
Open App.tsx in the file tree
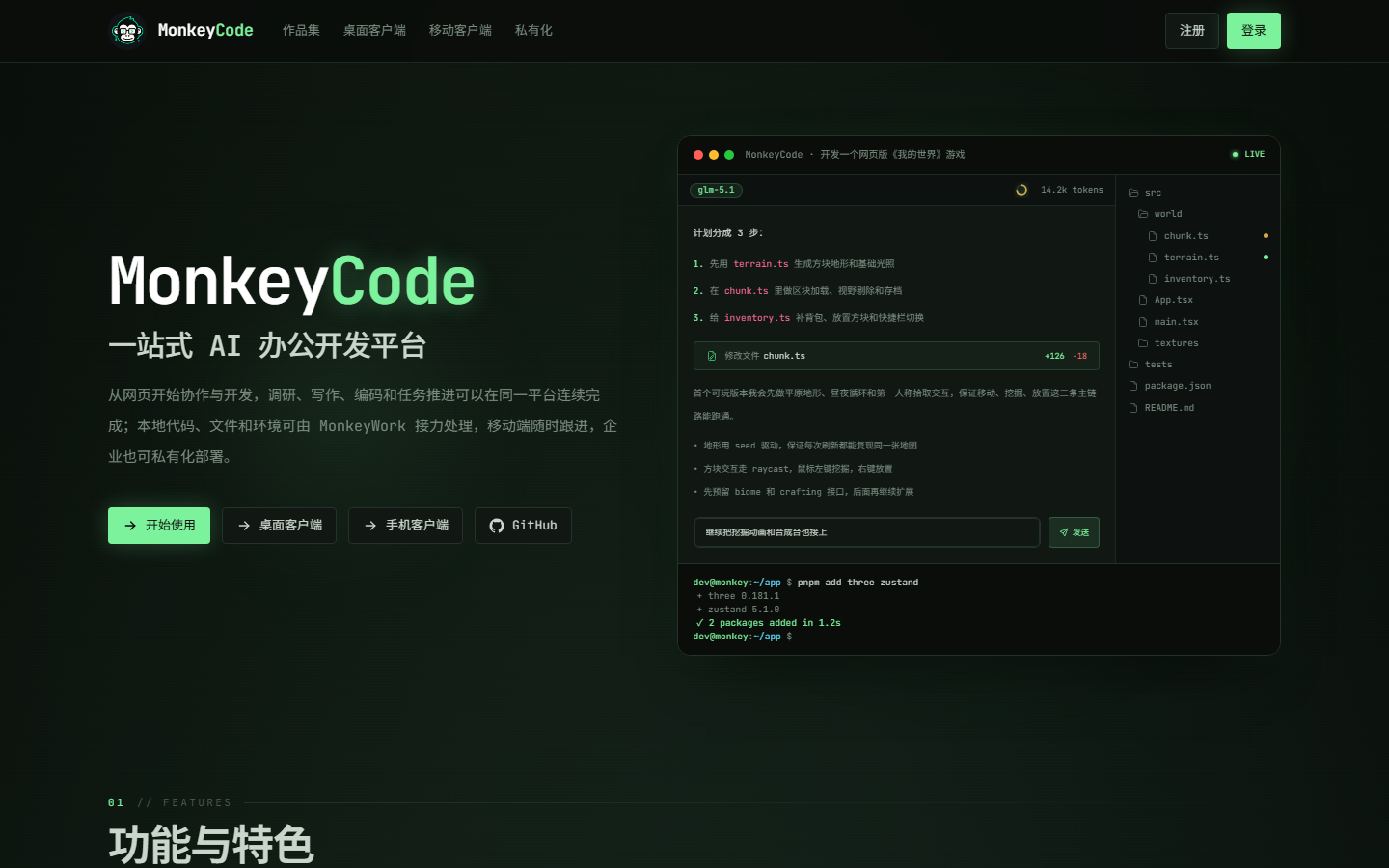pyautogui.click(x=1174, y=300)
